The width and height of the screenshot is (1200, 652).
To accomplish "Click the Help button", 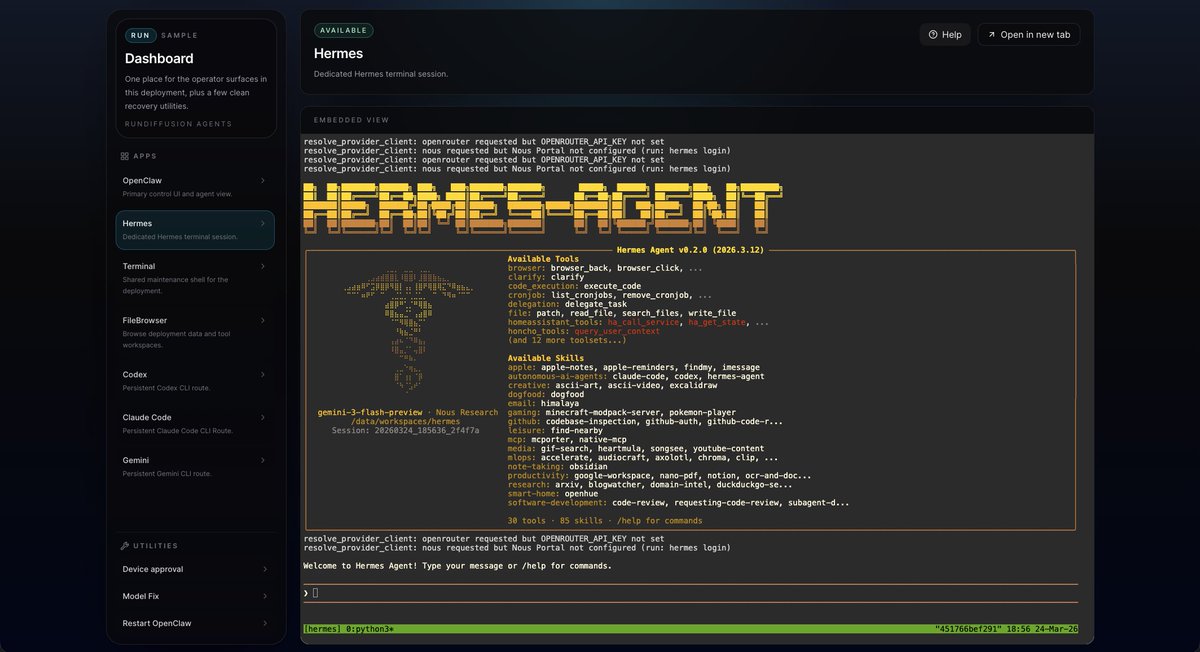I will point(945,34).
